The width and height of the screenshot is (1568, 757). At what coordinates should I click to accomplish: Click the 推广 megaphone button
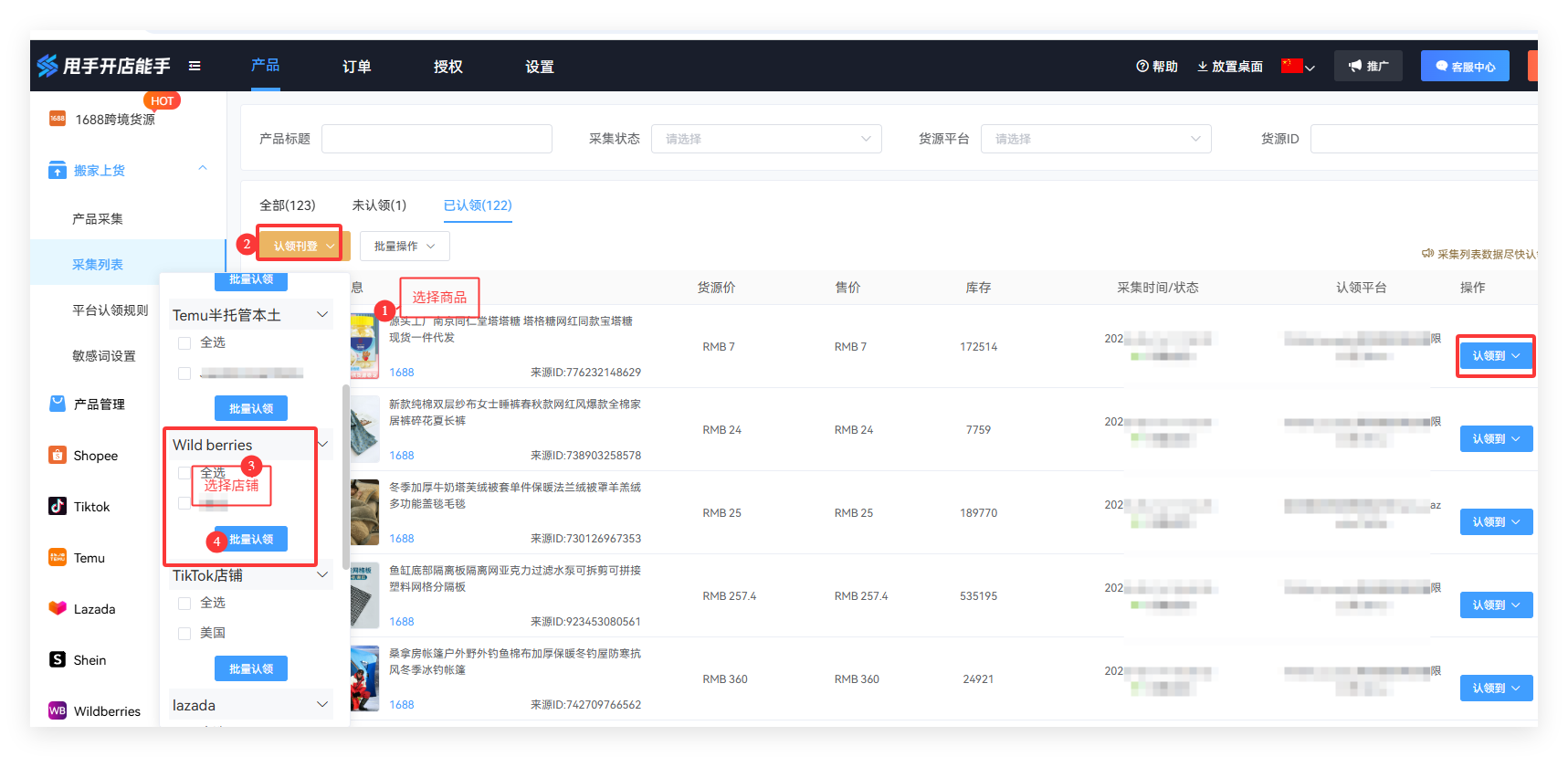[1368, 66]
